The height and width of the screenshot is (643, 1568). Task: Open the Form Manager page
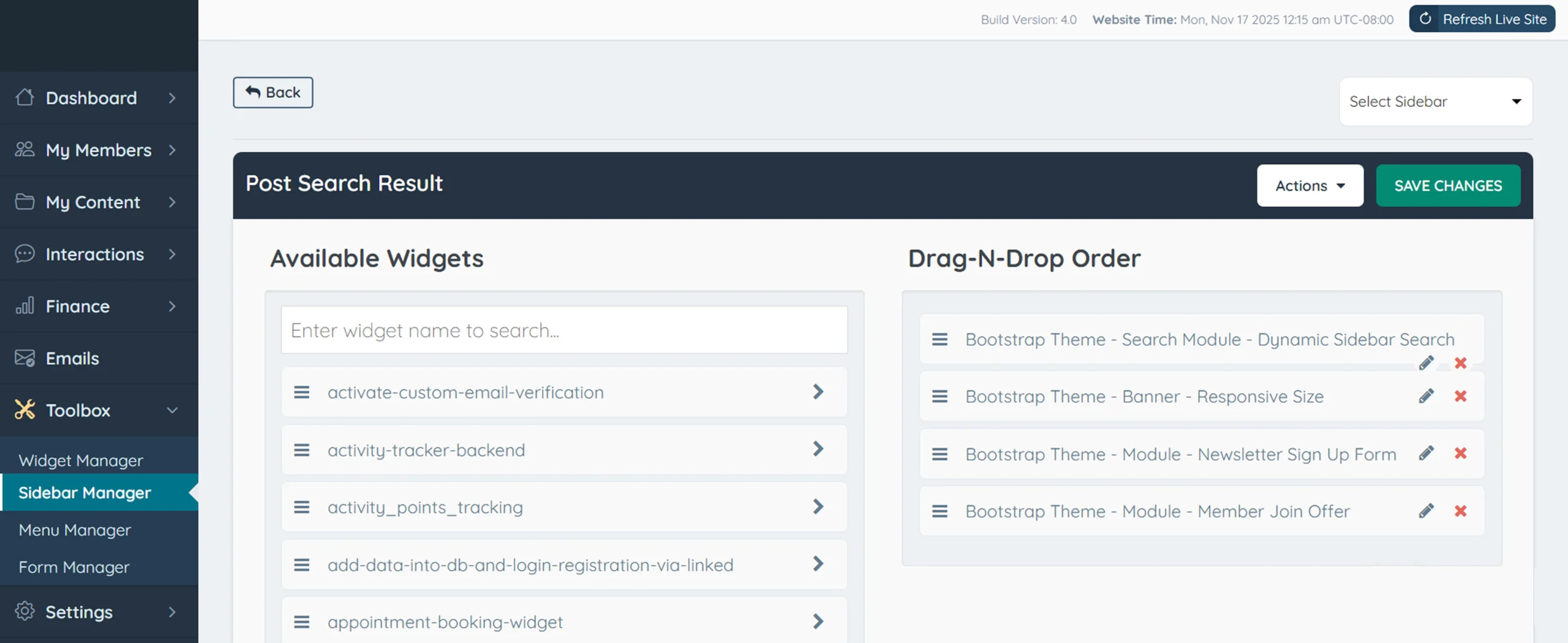[74, 568]
